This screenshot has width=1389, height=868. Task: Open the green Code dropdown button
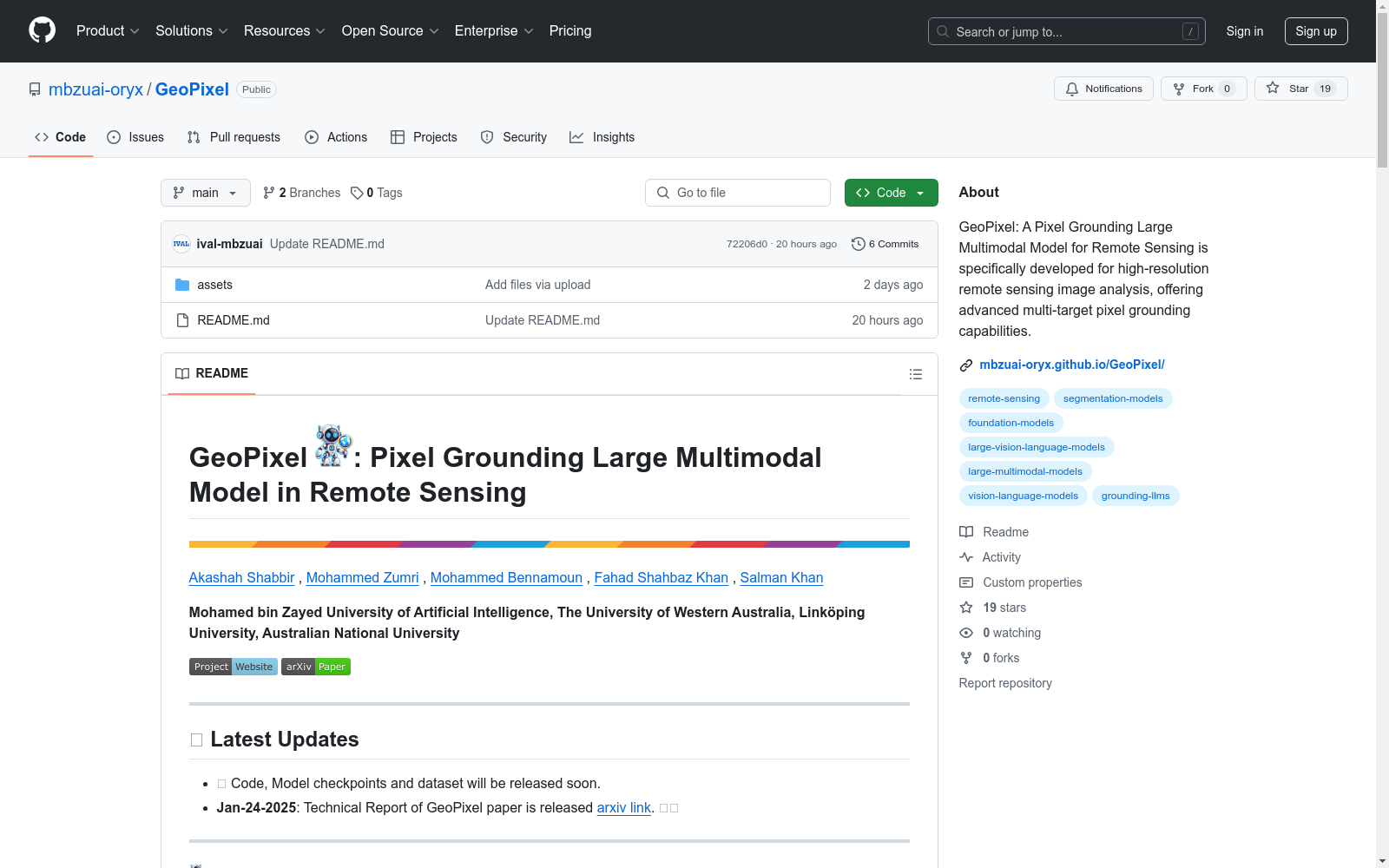(891, 193)
